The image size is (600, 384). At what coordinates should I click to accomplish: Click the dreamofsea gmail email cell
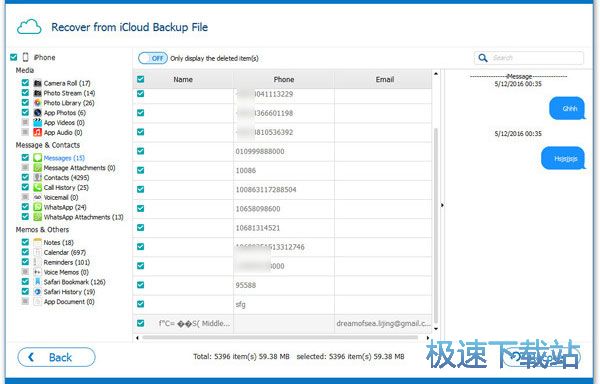point(383,324)
